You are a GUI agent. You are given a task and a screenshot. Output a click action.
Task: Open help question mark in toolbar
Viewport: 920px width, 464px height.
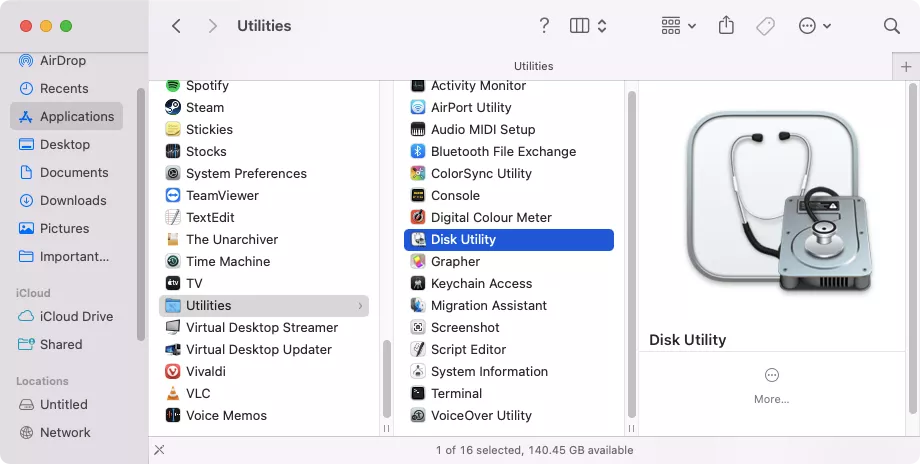coord(544,26)
